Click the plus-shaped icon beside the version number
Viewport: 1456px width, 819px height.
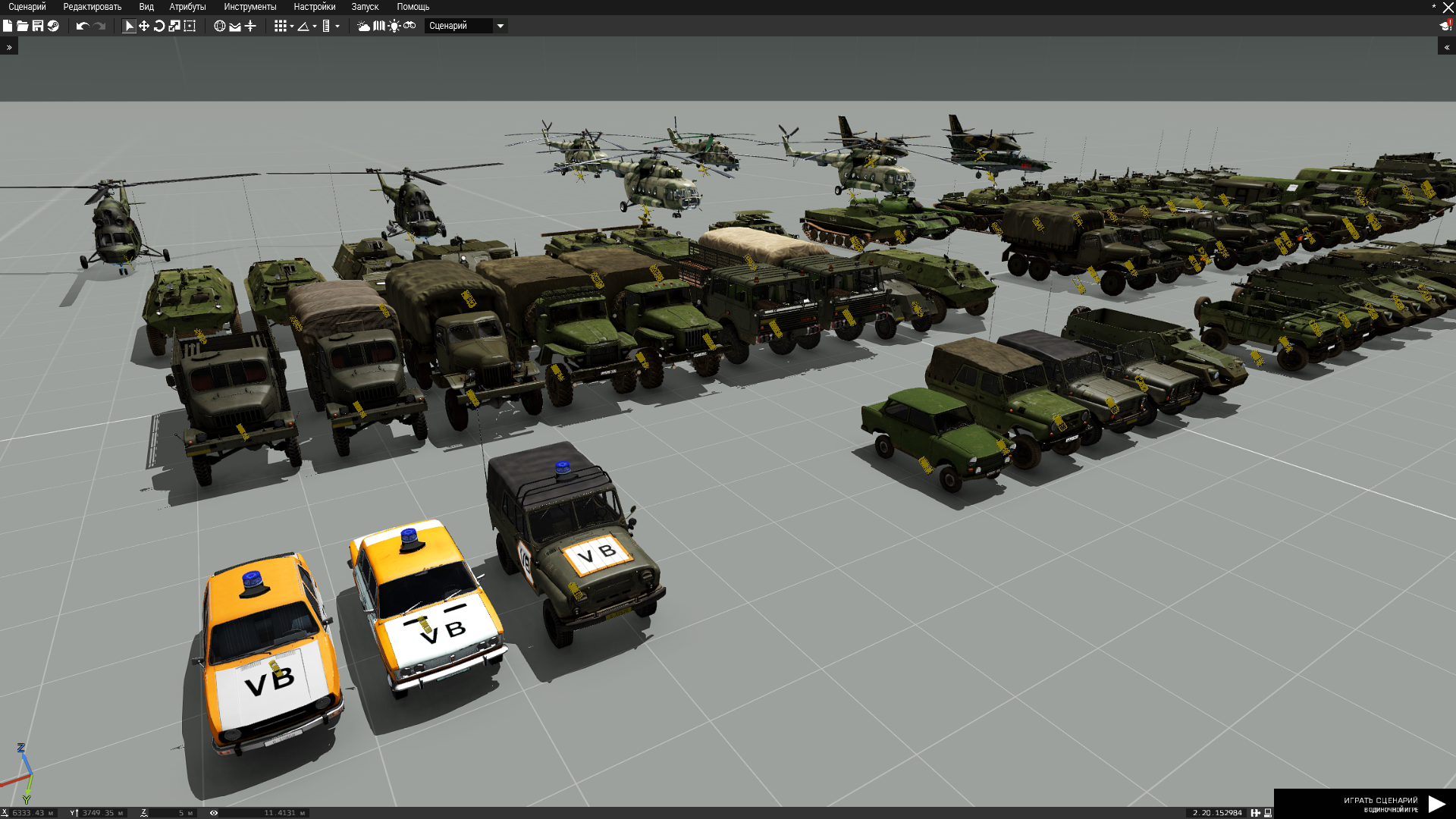click(x=1256, y=813)
